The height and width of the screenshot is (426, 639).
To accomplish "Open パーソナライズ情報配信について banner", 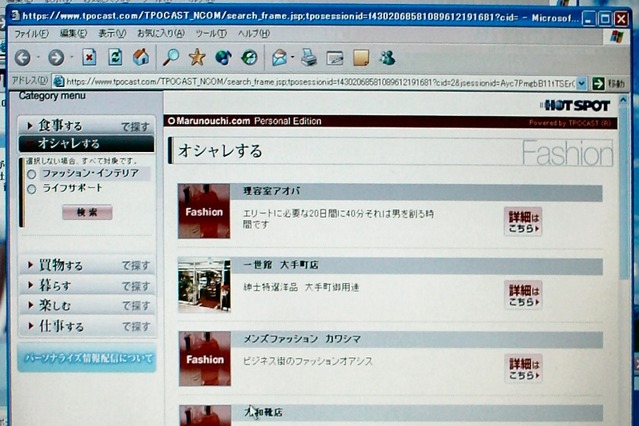I will [x=87, y=358].
